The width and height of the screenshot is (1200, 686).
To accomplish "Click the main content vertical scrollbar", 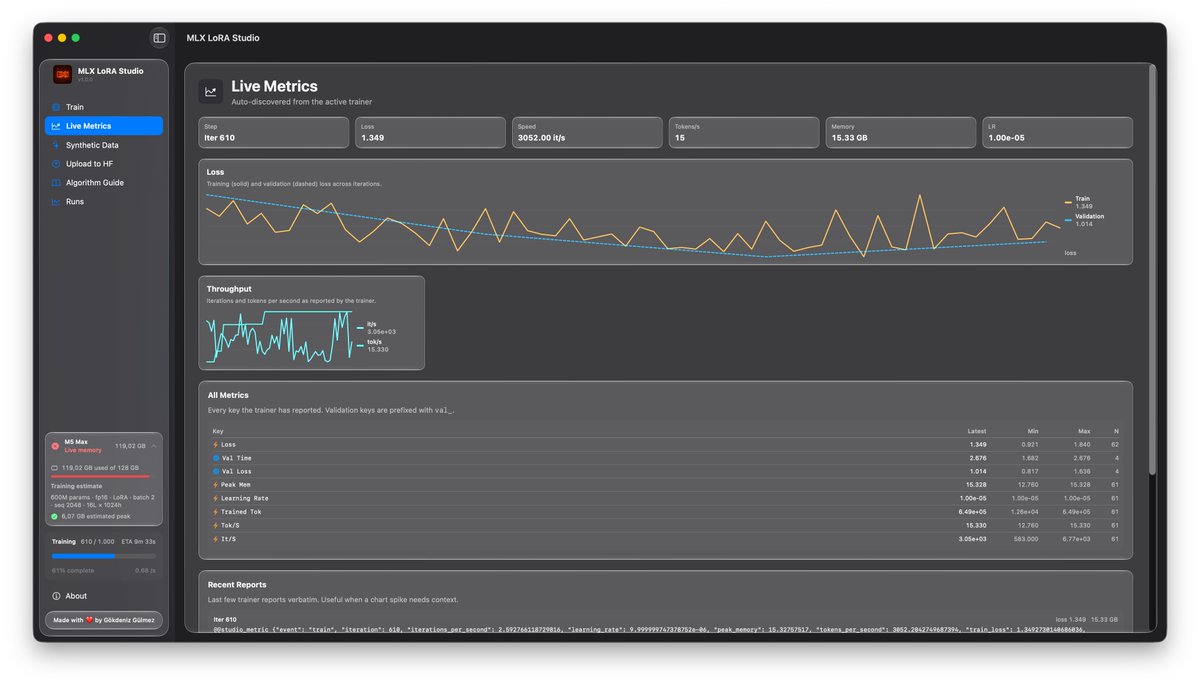I will 1152,270.
